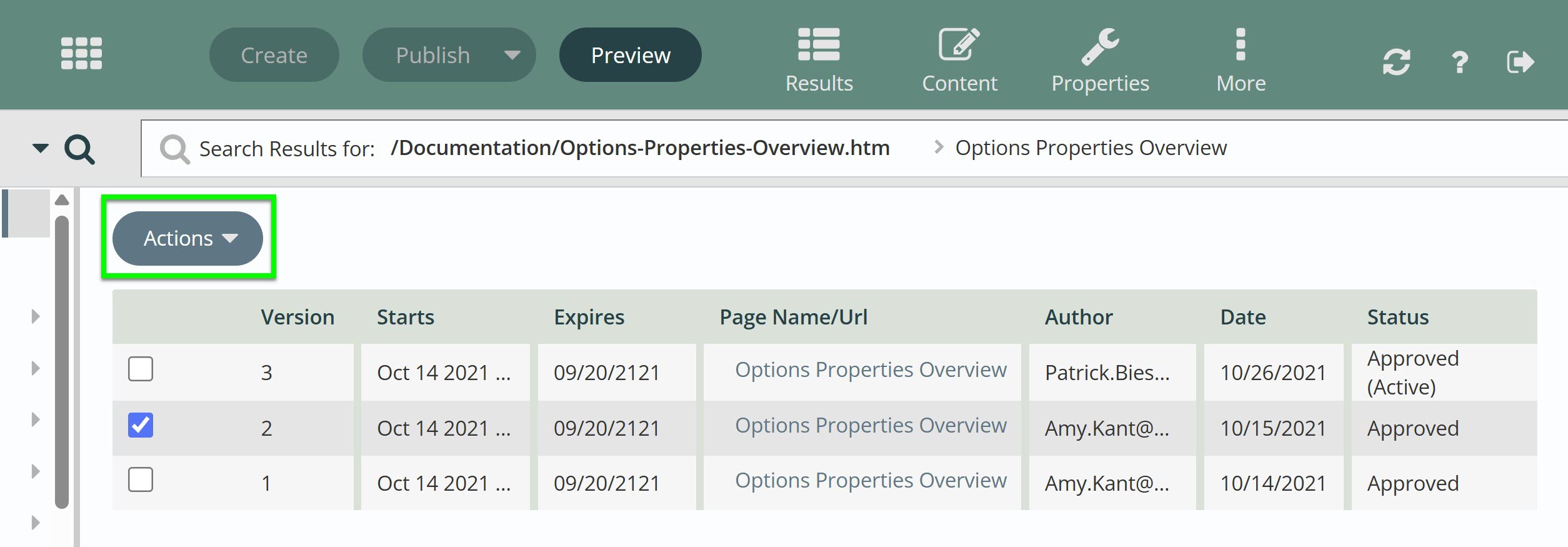Check the version 1 row checkbox
Viewport: 1568px width, 547px height.
coord(141,480)
